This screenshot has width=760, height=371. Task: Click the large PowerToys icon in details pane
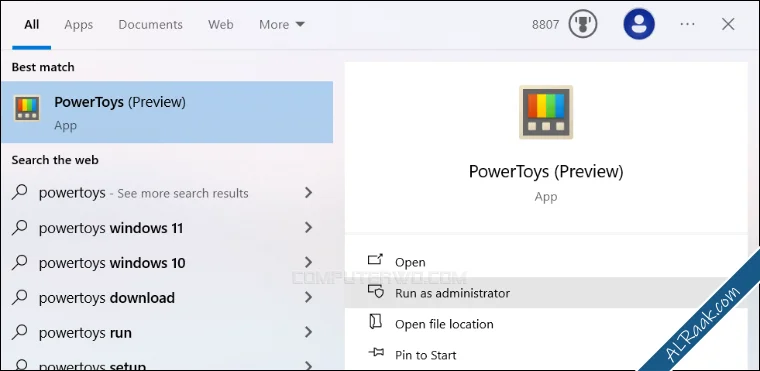pos(546,112)
